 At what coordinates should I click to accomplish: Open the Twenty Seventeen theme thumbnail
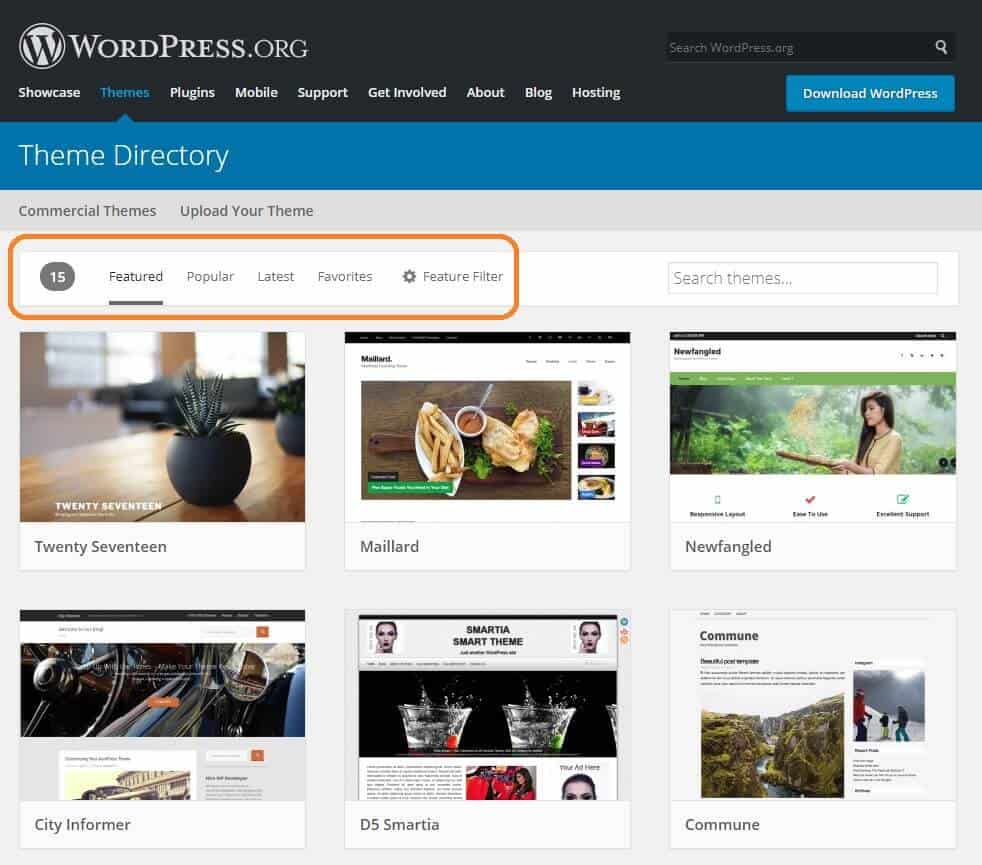(x=162, y=427)
